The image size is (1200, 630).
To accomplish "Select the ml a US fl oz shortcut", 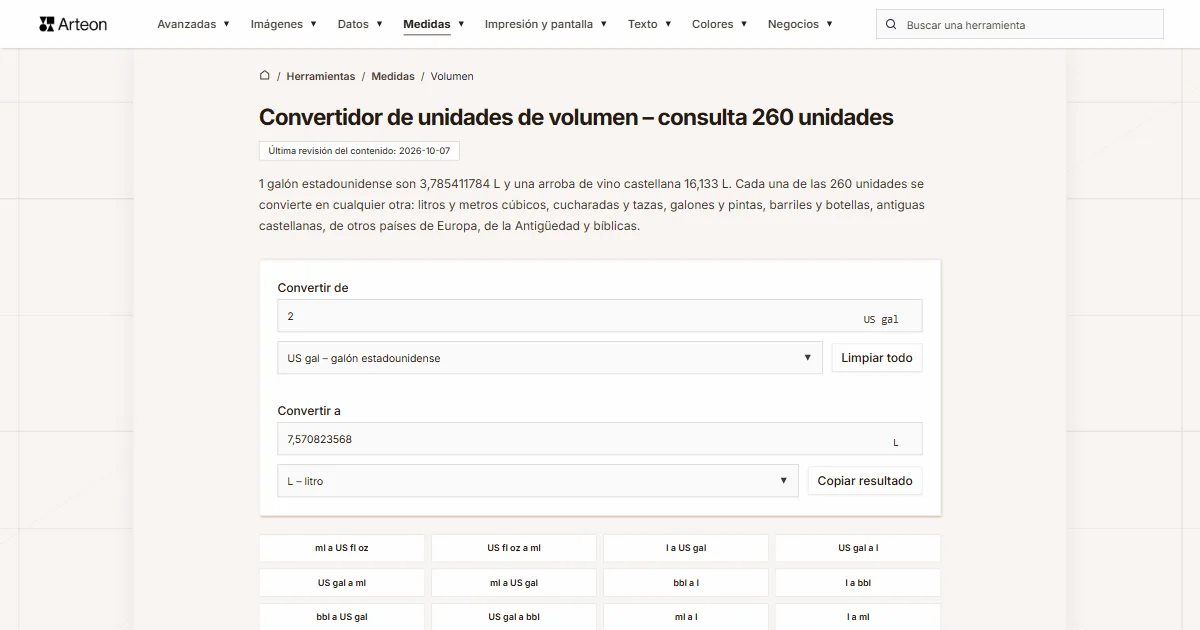I will point(342,548).
